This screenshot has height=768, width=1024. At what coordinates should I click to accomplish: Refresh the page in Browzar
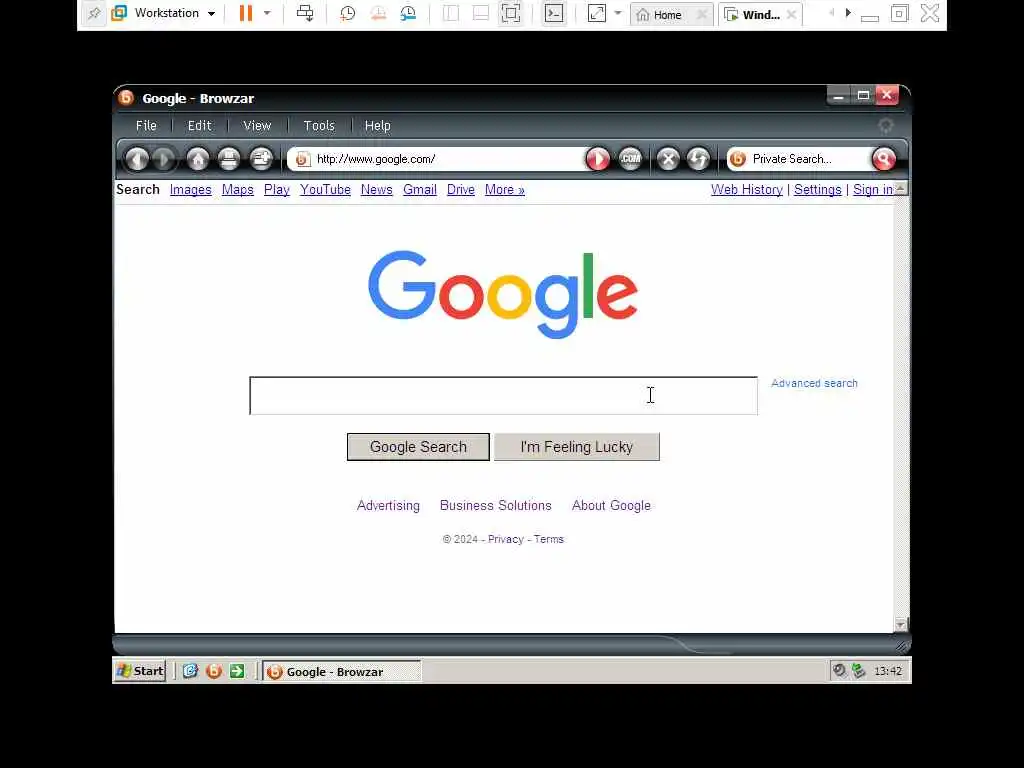click(698, 159)
